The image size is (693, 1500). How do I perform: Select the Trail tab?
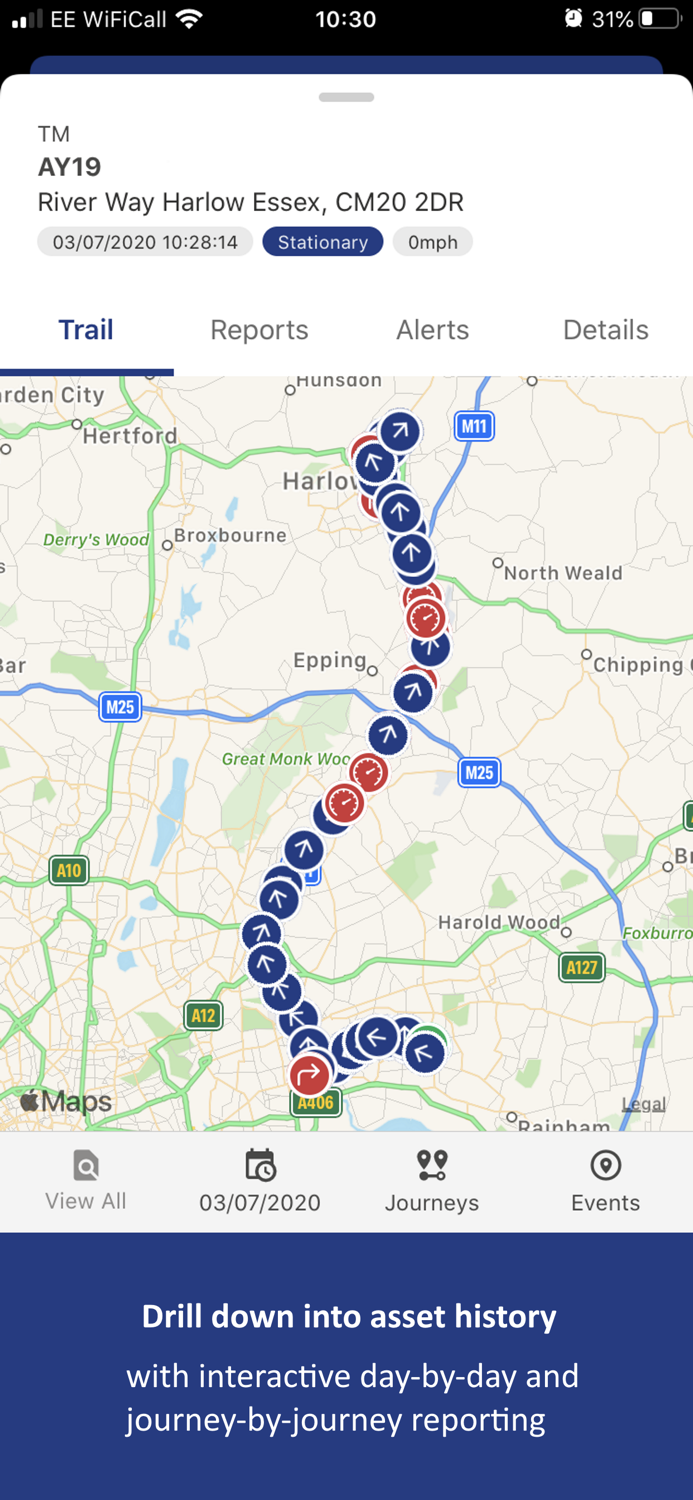click(86, 330)
